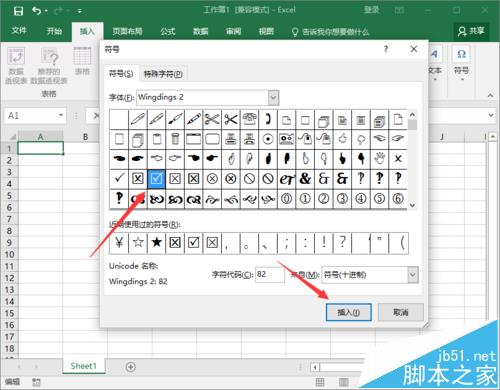Open the Undo history dropdown arrow
Screen dimensions: 500x390
[46, 11]
